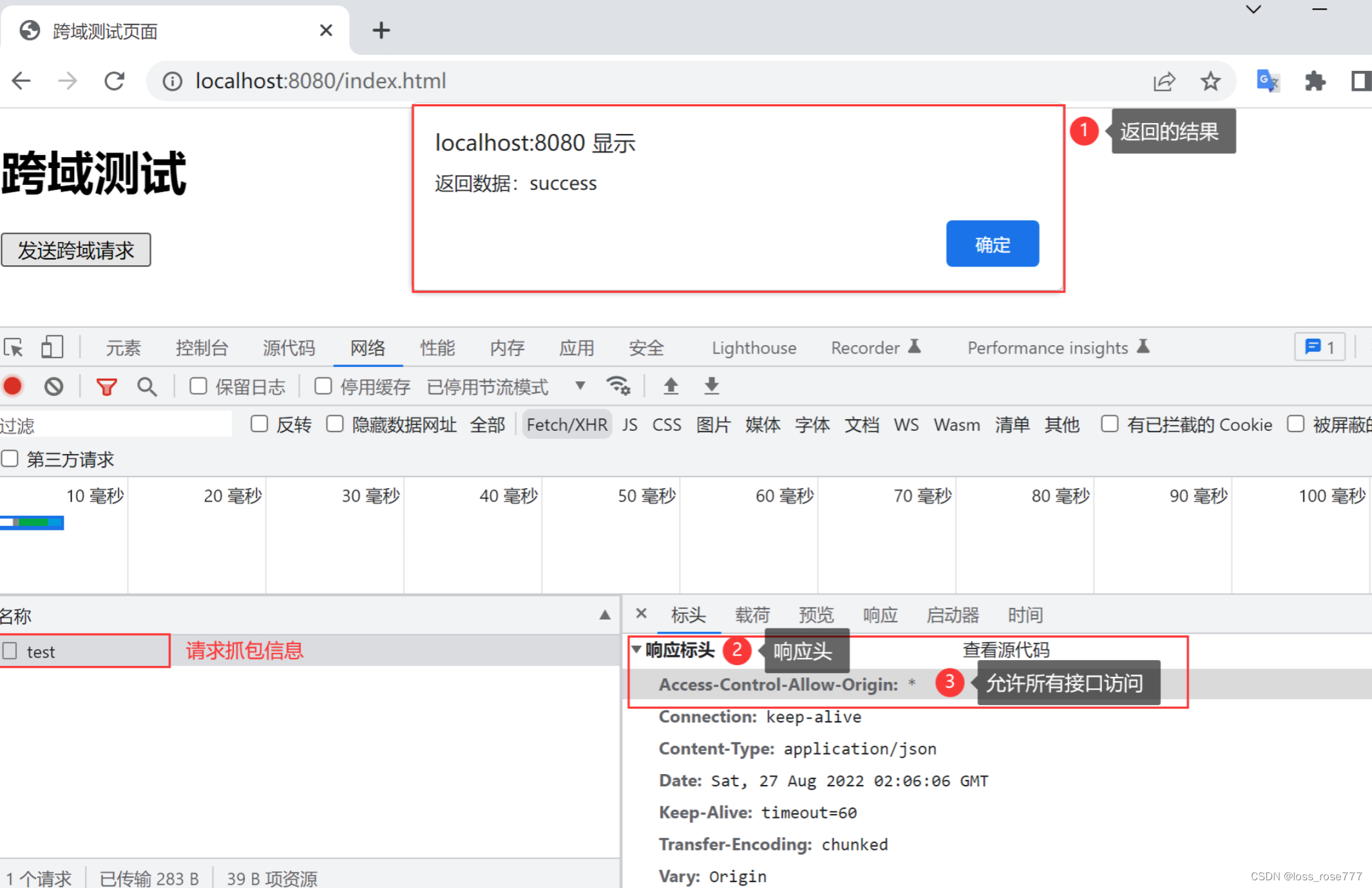This screenshot has width=1372, height=888.
Task: Check the 反转 filter option
Action: tap(260, 424)
